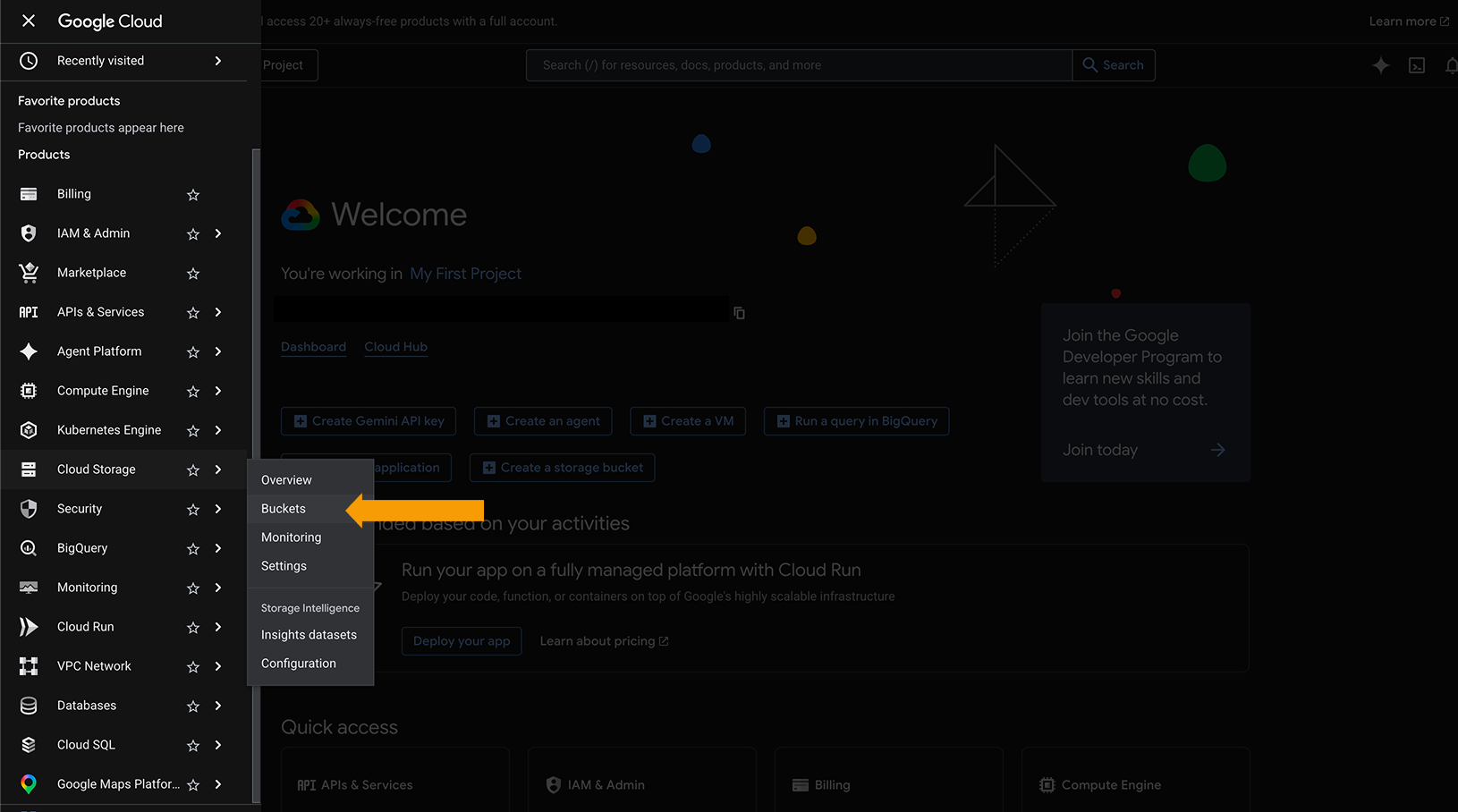Expand Databases submenu chevron
The image size is (1458, 812).
[x=218, y=706]
